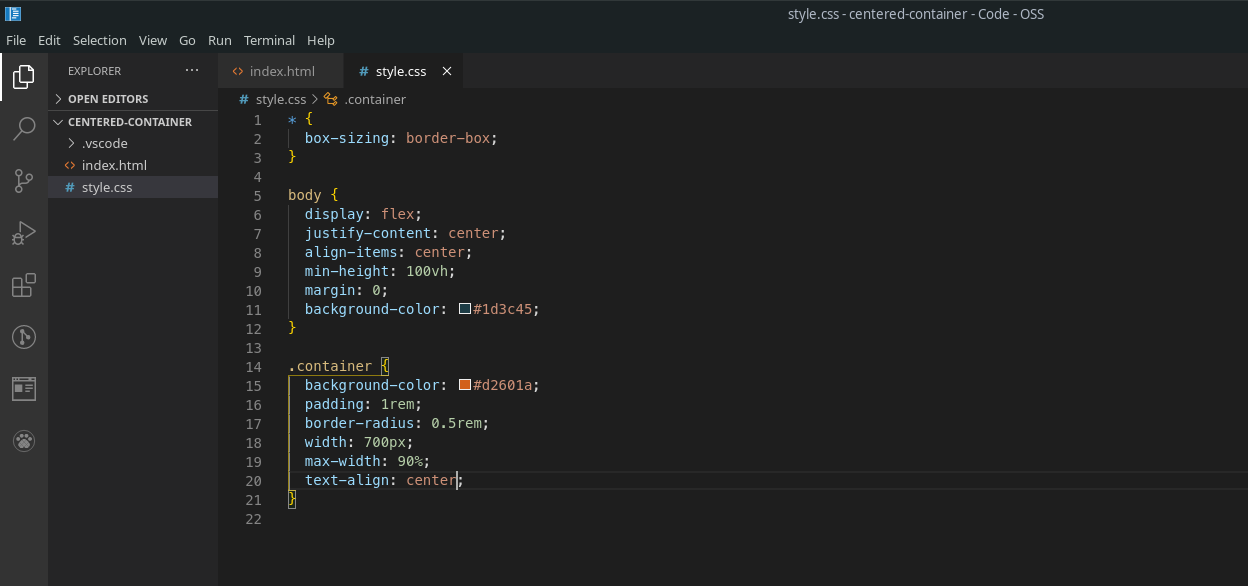Open the Terminal menu
1248x586 pixels.
pos(269,40)
